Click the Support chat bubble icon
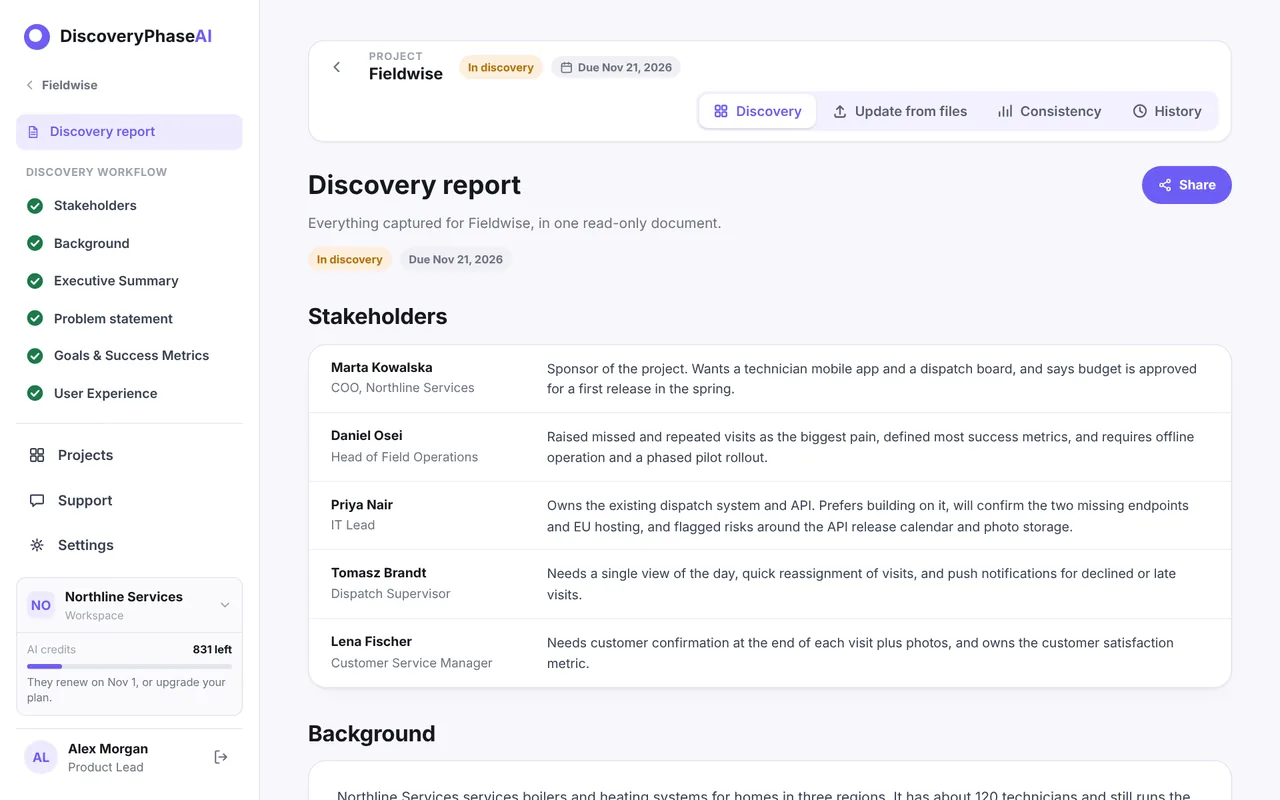 [37, 500]
